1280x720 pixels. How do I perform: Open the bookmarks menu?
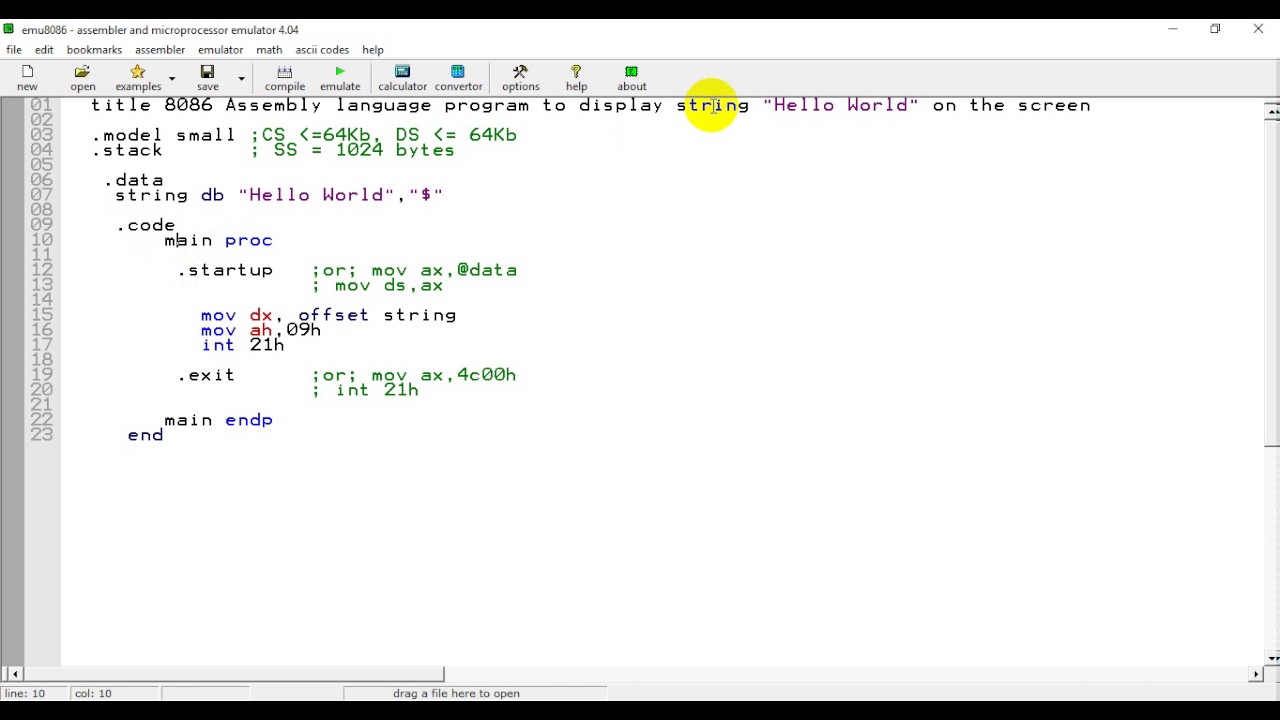94,50
